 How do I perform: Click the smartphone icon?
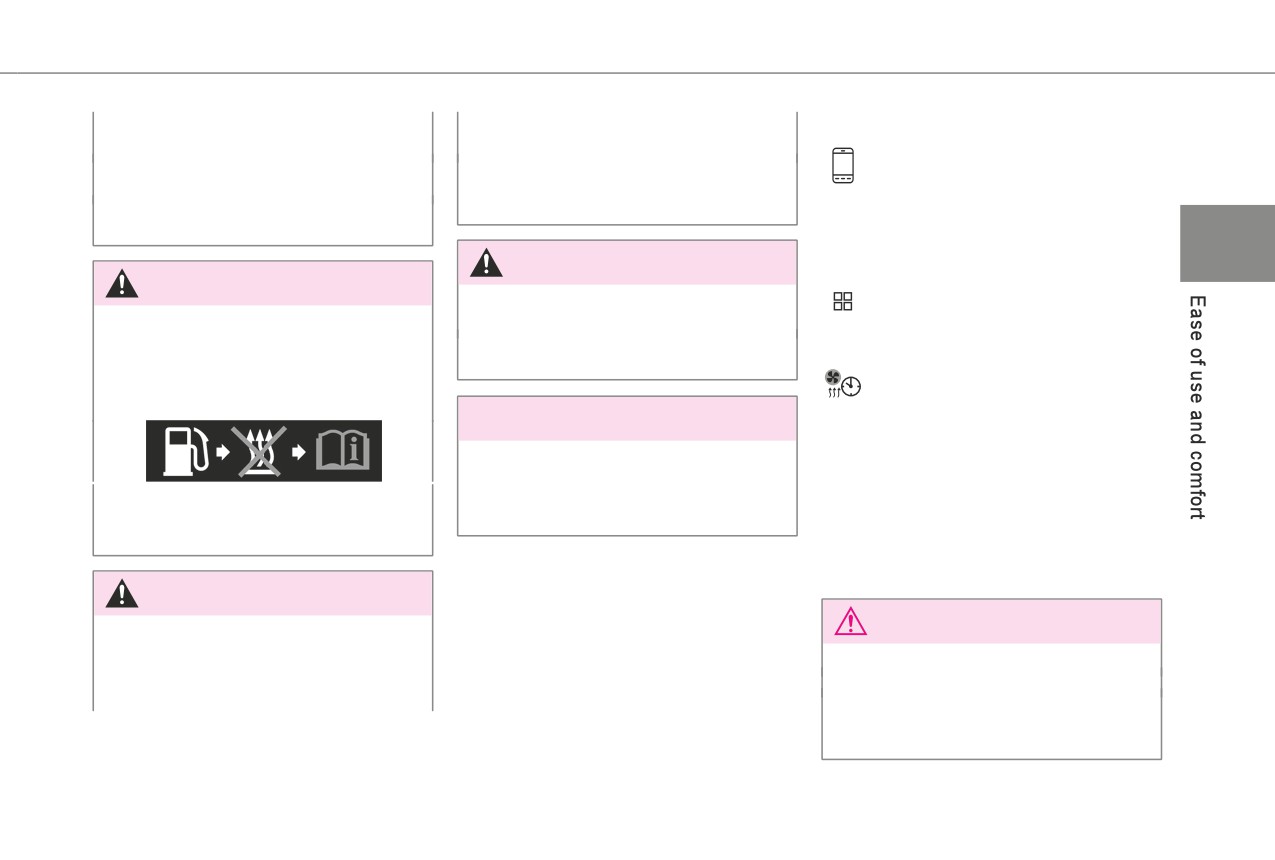click(843, 166)
